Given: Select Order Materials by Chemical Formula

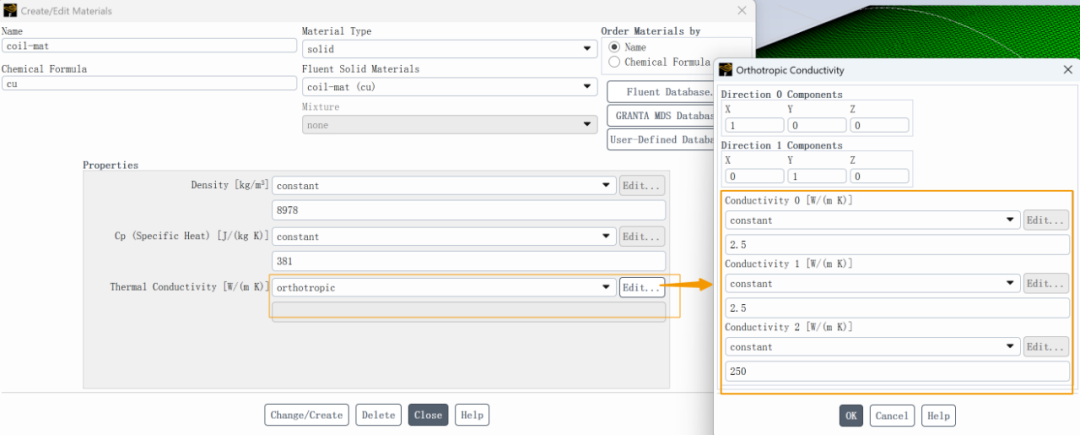Looking at the screenshot, I should tap(614, 62).
